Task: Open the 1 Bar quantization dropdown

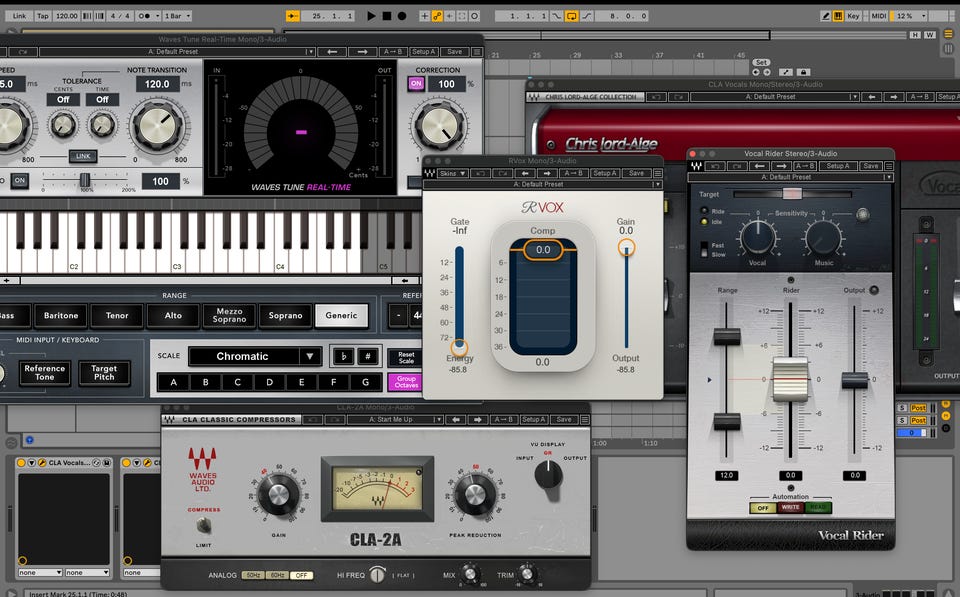Action: (x=178, y=16)
